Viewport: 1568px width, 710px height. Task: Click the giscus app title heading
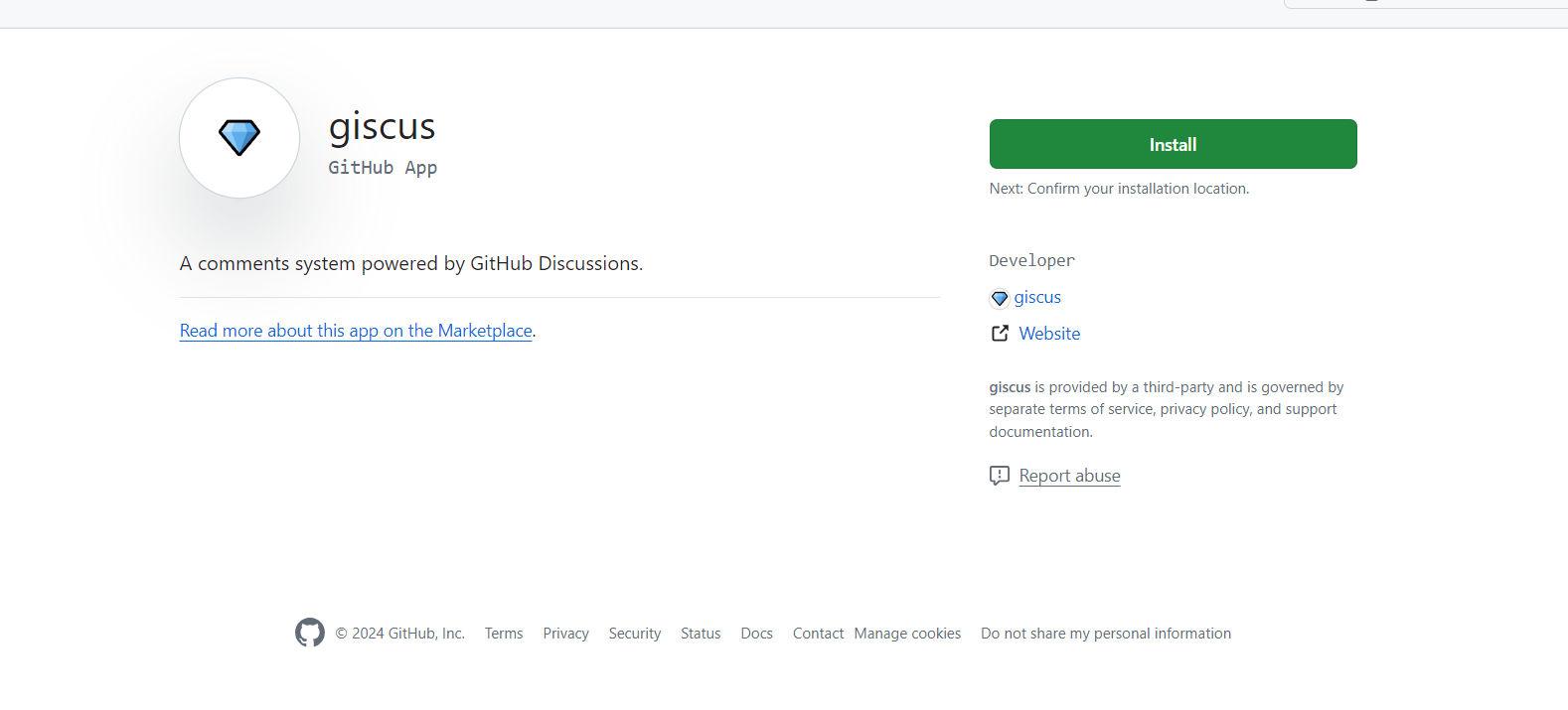[x=383, y=127]
